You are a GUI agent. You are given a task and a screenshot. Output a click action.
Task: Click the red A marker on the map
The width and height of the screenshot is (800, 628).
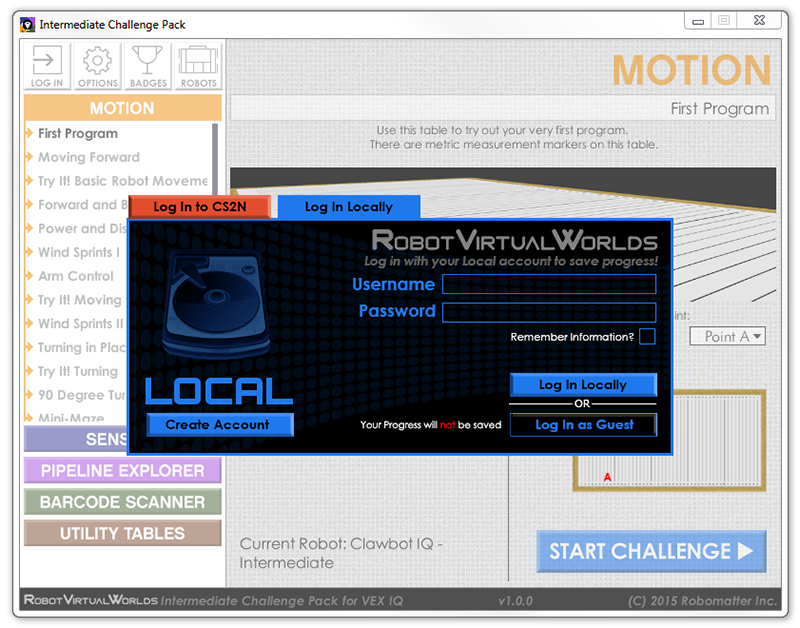pyautogui.click(x=607, y=477)
